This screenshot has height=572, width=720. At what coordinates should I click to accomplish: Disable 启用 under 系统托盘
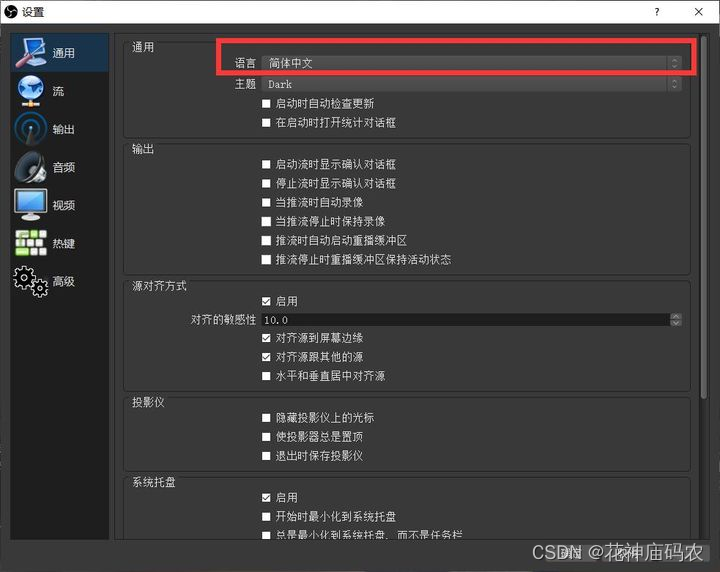[x=266, y=498]
